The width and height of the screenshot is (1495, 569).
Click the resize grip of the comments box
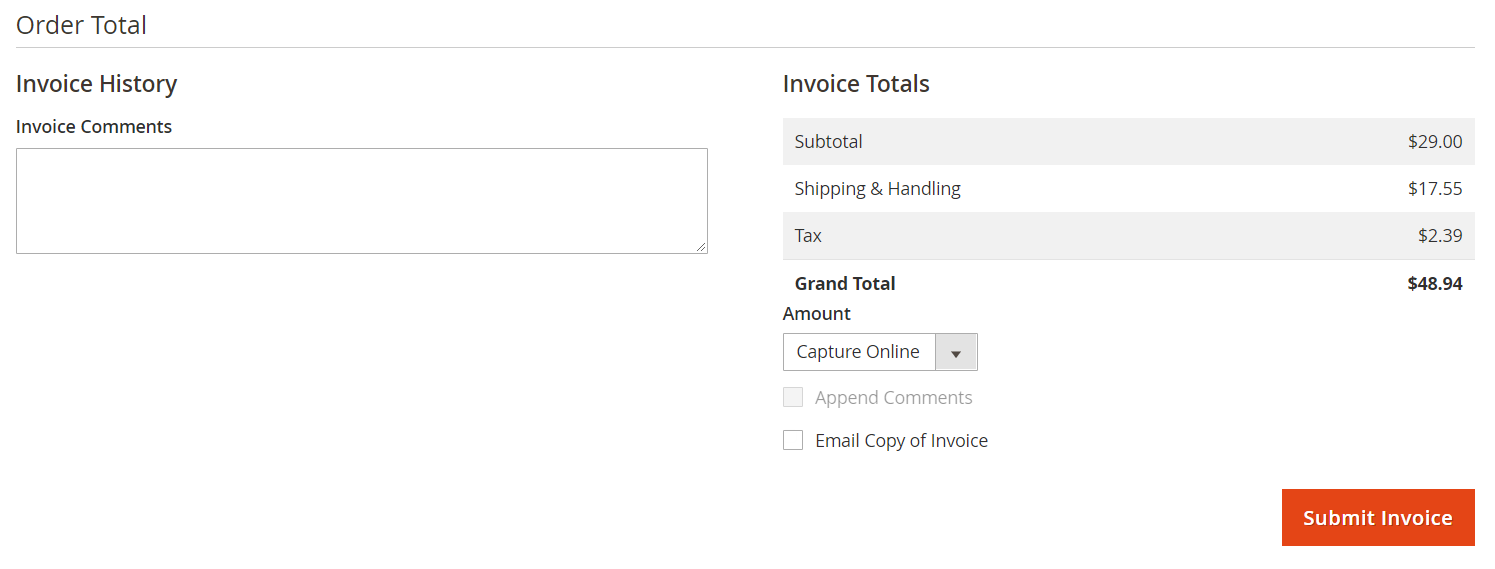[x=701, y=247]
